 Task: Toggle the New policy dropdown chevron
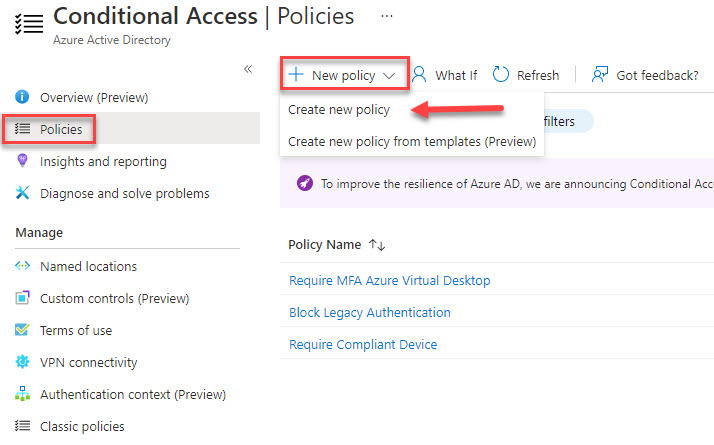389,76
